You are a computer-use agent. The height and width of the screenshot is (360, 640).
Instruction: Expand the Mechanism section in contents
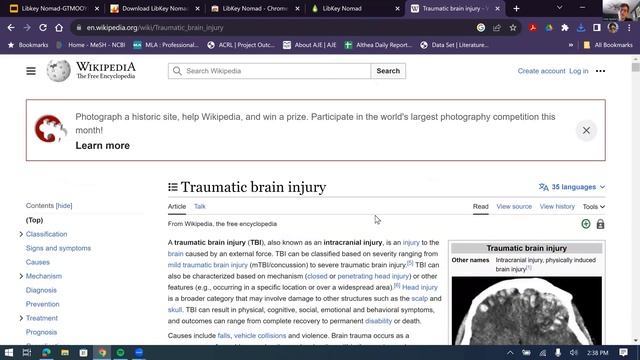click(21, 276)
